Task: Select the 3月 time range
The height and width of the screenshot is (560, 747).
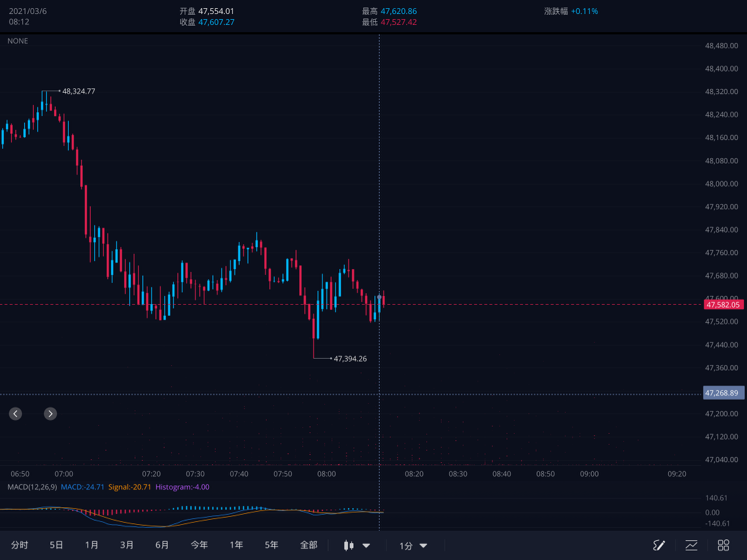Action: 127,545
